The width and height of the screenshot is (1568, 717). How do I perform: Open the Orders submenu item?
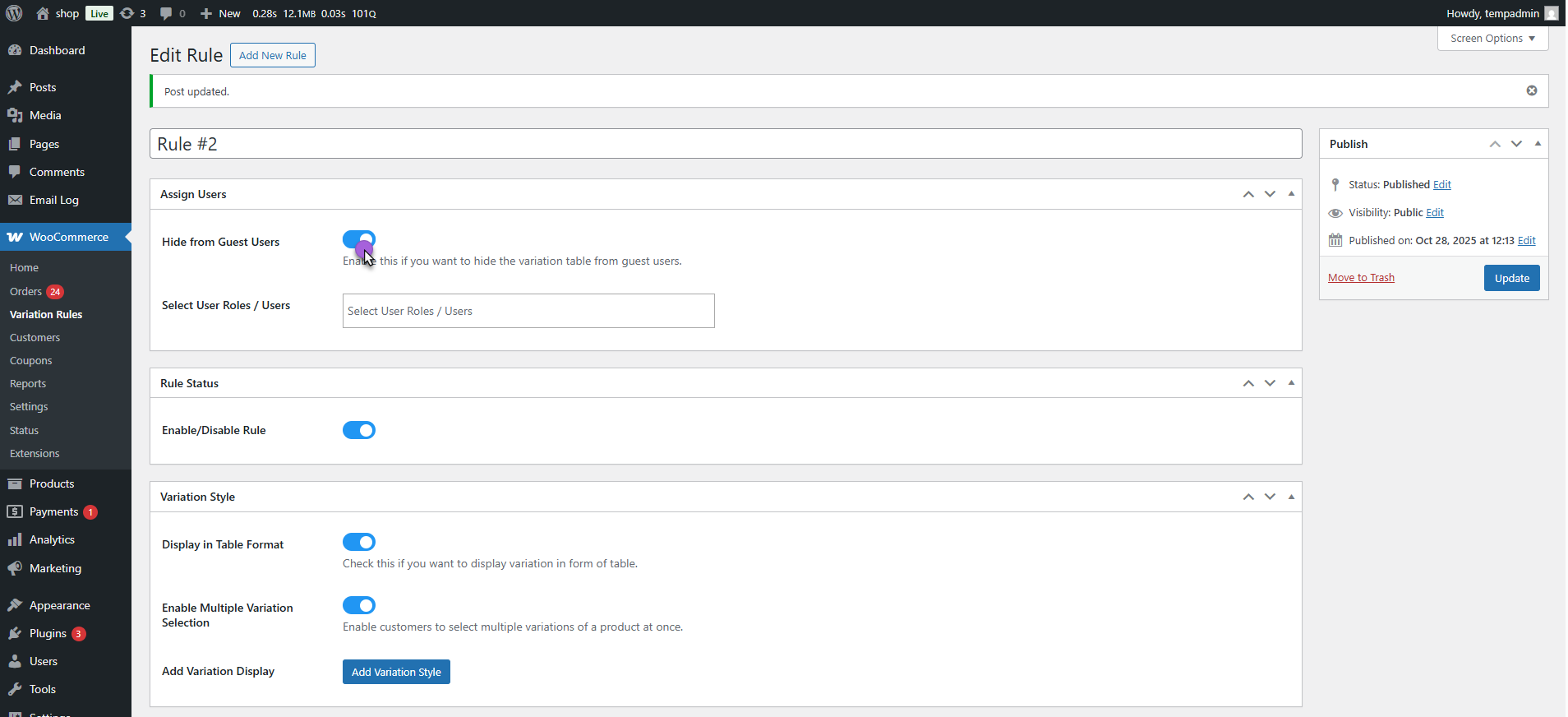click(25, 292)
